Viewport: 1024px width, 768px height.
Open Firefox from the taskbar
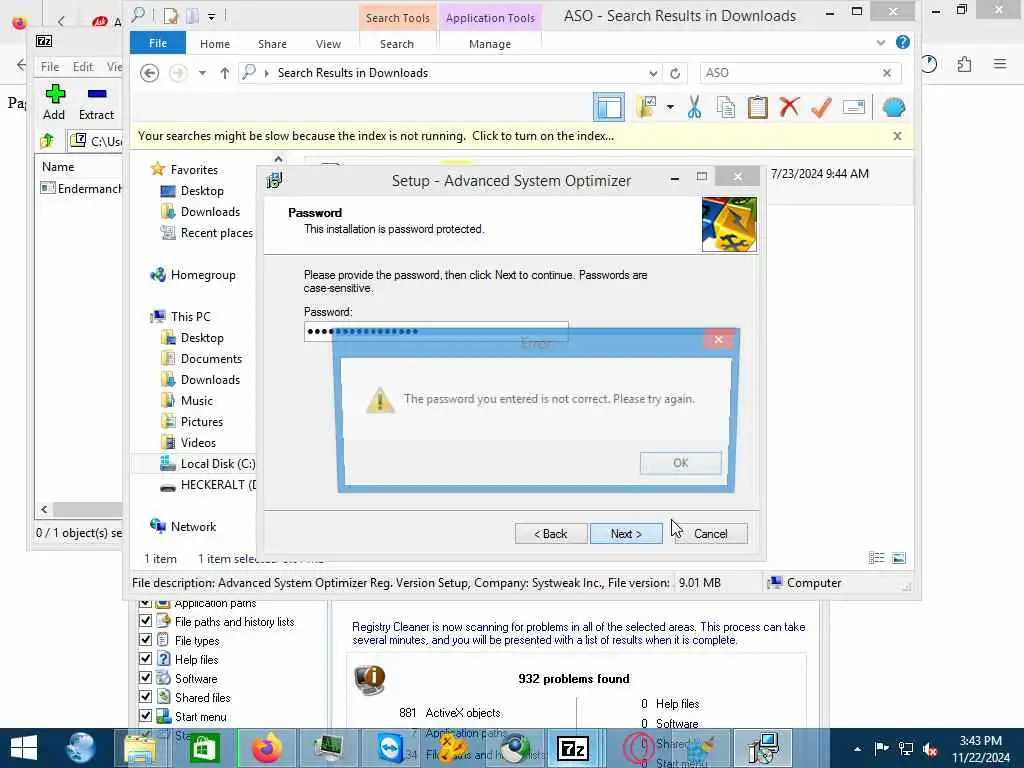(x=266, y=748)
